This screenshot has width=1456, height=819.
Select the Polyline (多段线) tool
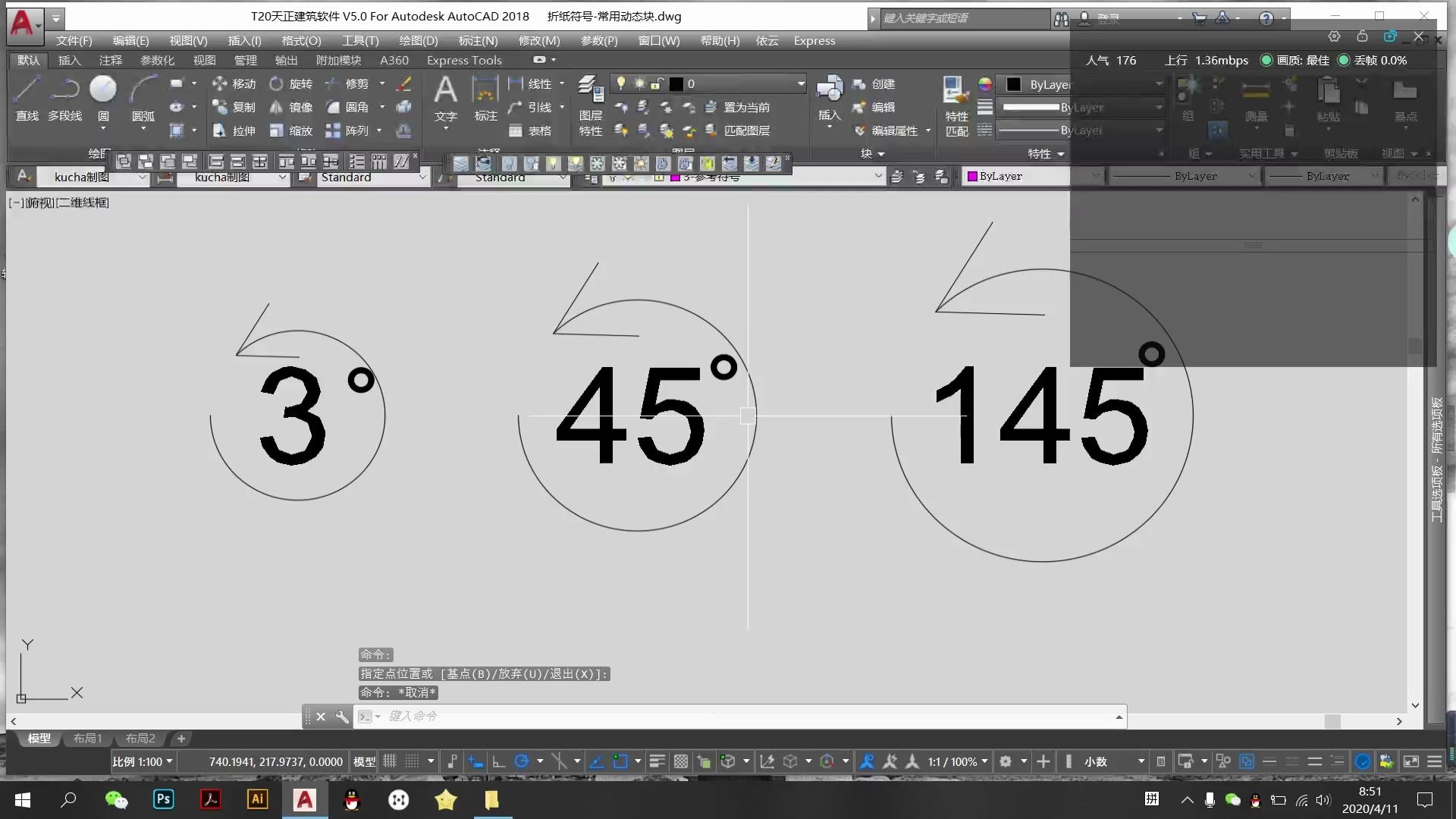point(64,90)
